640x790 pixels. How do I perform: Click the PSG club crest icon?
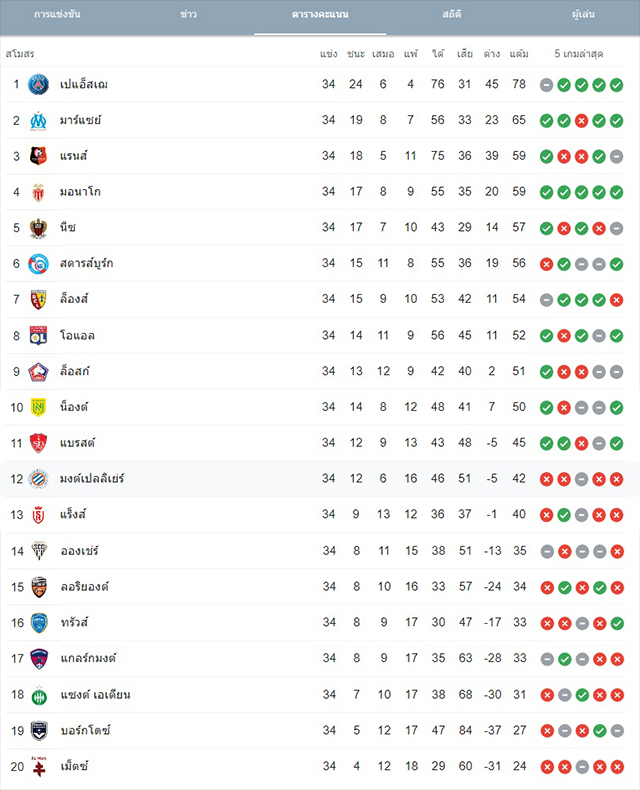38,85
